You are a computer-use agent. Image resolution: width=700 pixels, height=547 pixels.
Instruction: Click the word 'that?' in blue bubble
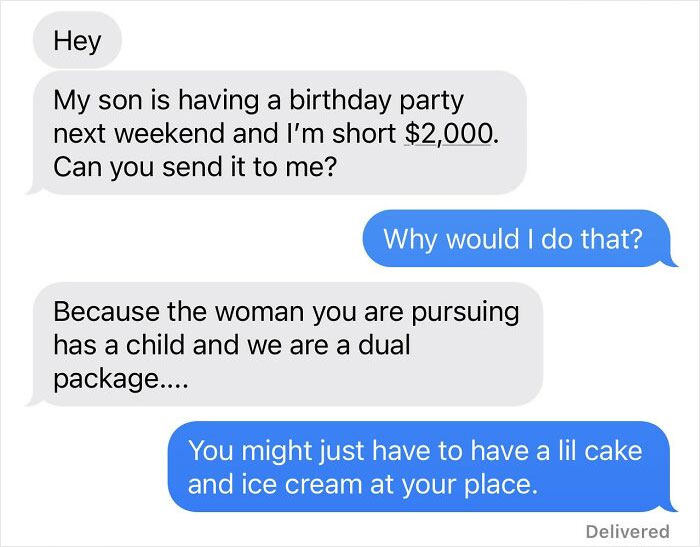pos(611,238)
